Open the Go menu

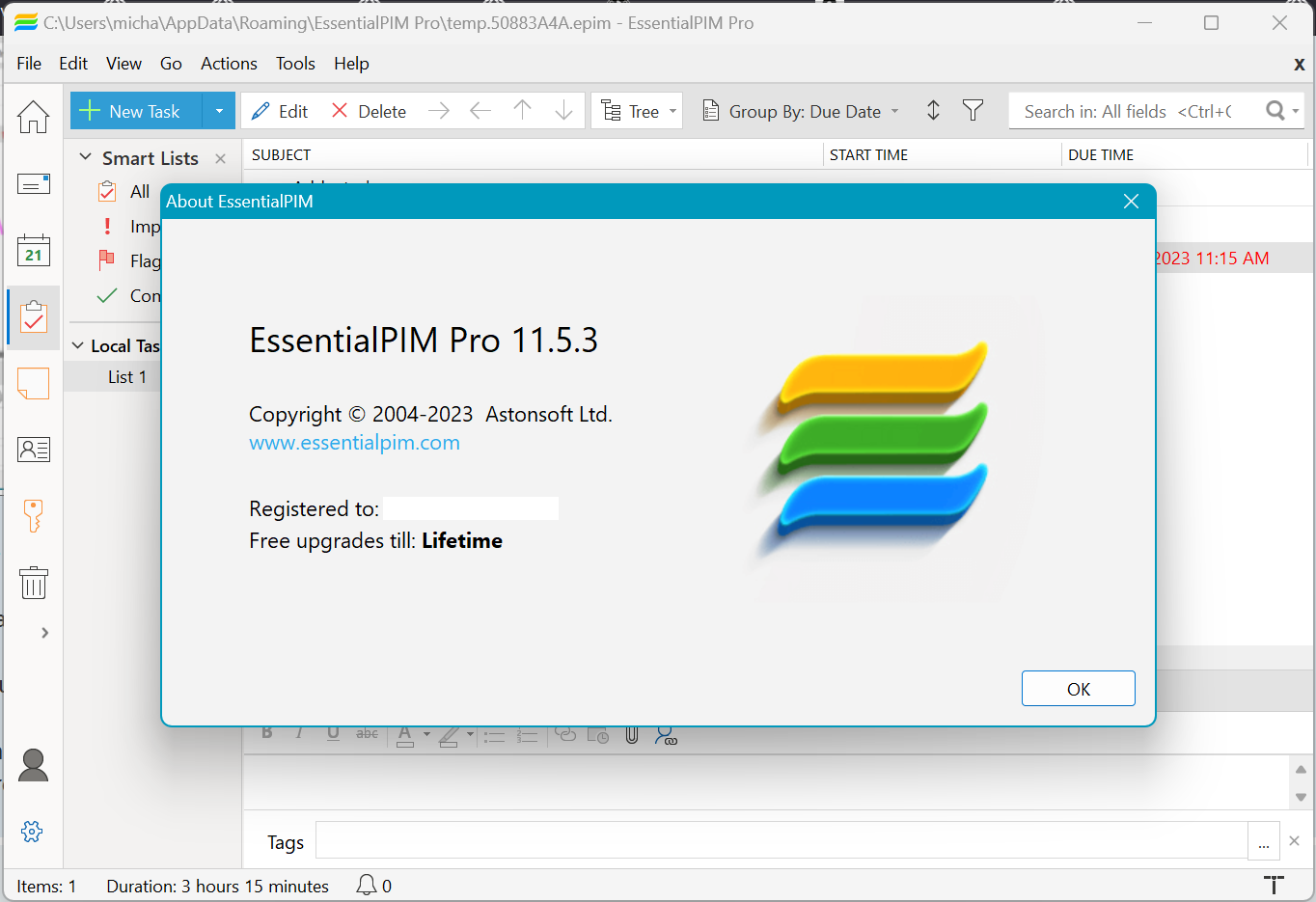(x=171, y=64)
